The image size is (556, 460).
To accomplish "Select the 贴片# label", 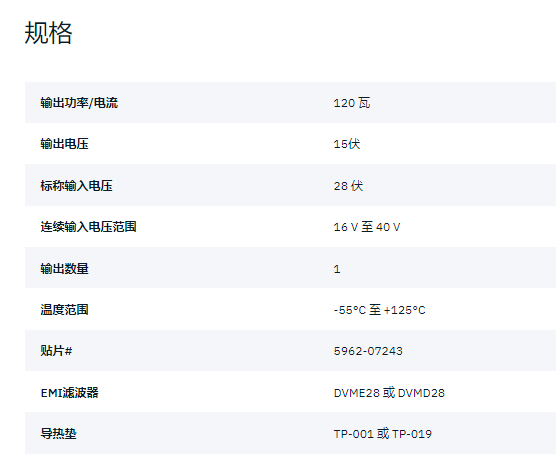I will pos(56,351).
